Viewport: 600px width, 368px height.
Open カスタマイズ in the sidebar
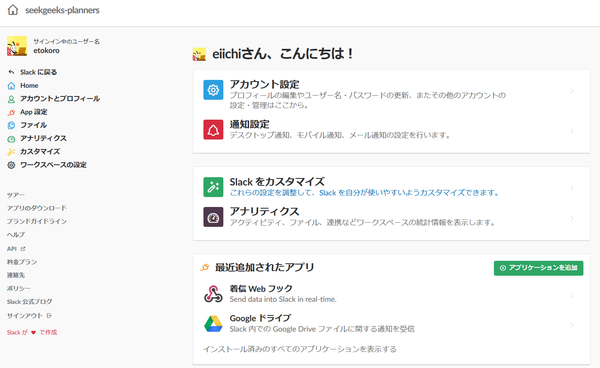[40, 151]
